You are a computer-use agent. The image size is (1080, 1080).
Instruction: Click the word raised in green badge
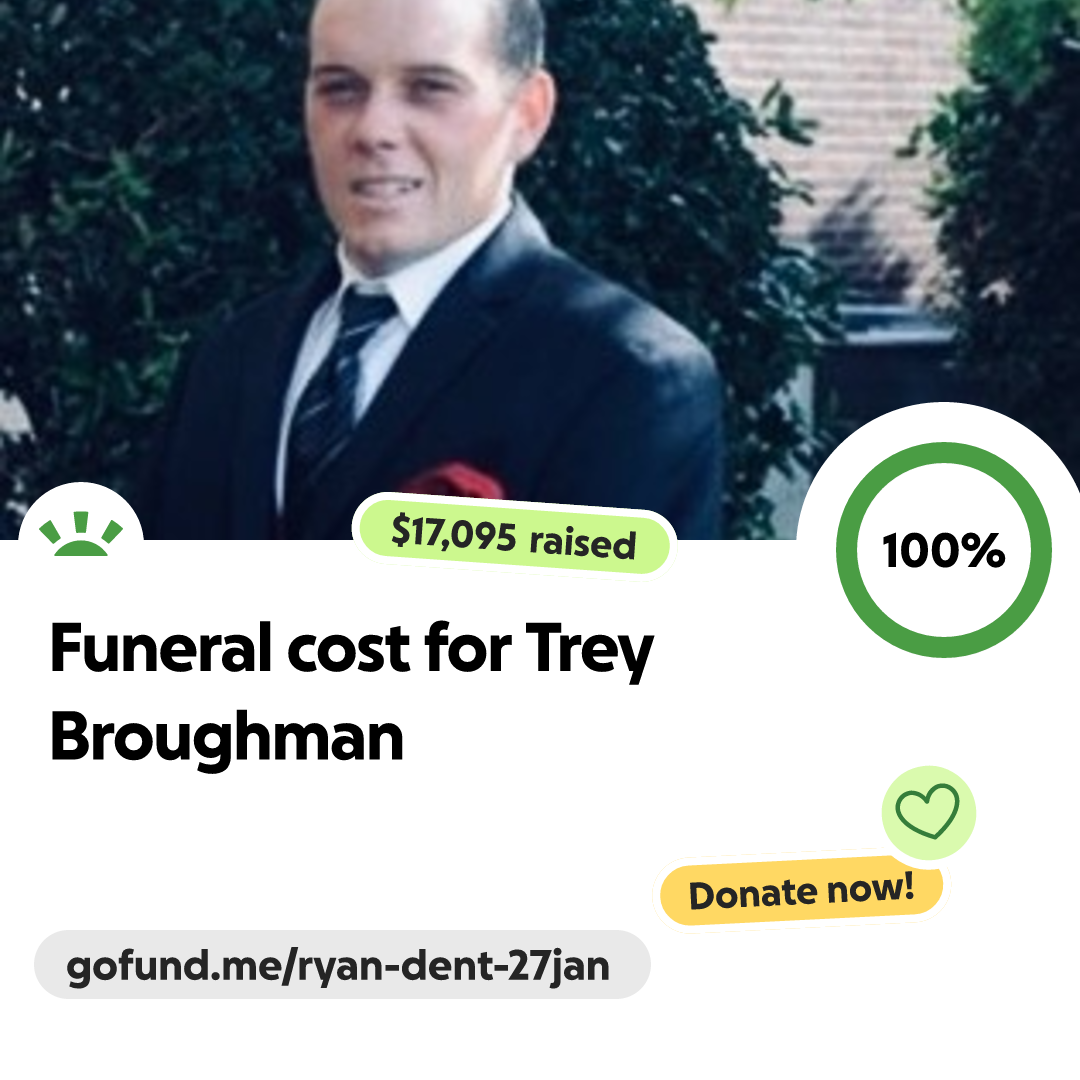pos(582,543)
